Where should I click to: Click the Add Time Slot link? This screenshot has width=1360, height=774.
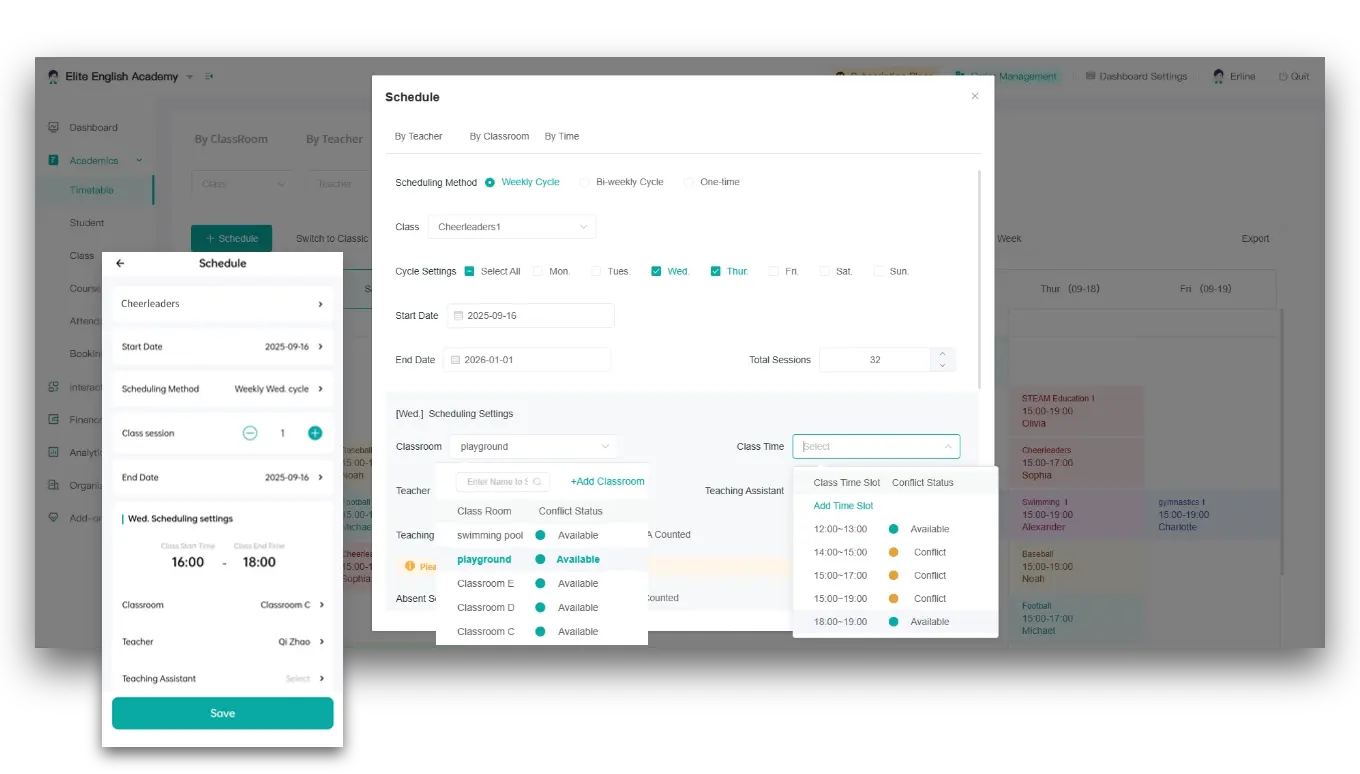[x=843, y=505]
